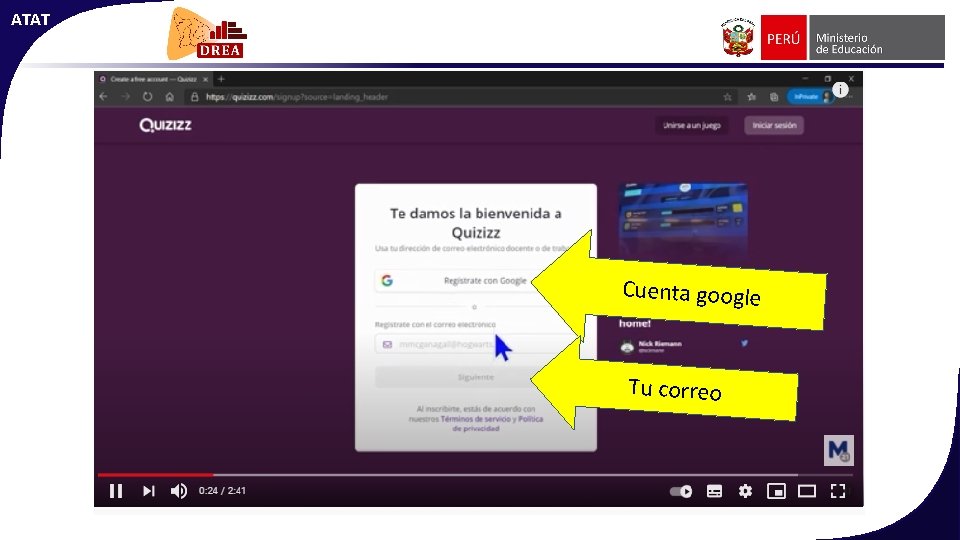Image resolution: width=960 pixels, height=540 pixels.
Task: Switch to theater mode
Action: coord(807,491)
